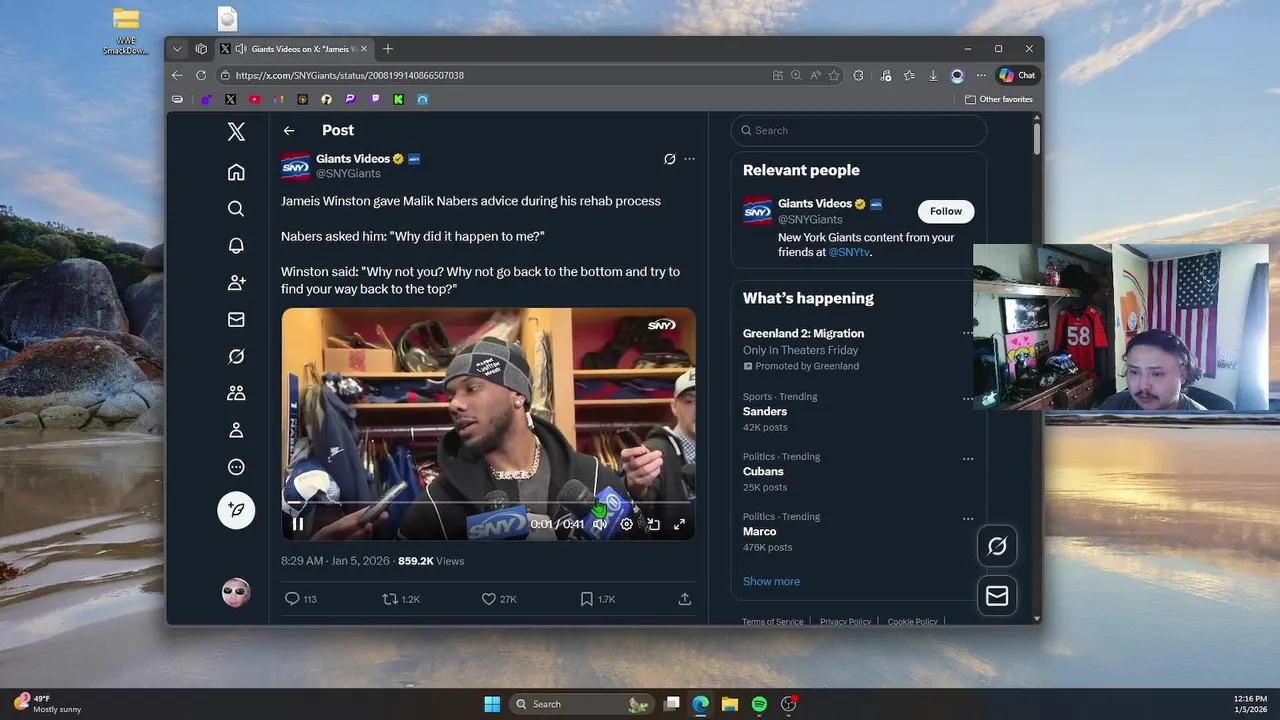Open account menu via profile avatar
The image size is (1280, 720).
236,592
